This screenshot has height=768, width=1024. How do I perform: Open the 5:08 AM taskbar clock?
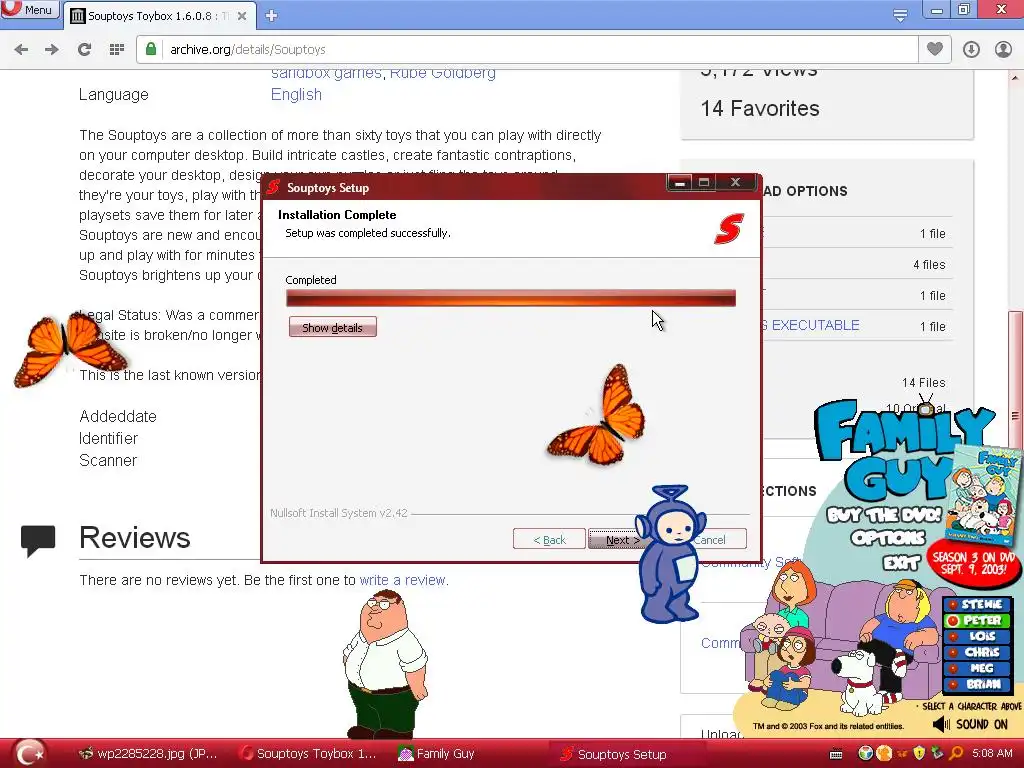point(992,754)
